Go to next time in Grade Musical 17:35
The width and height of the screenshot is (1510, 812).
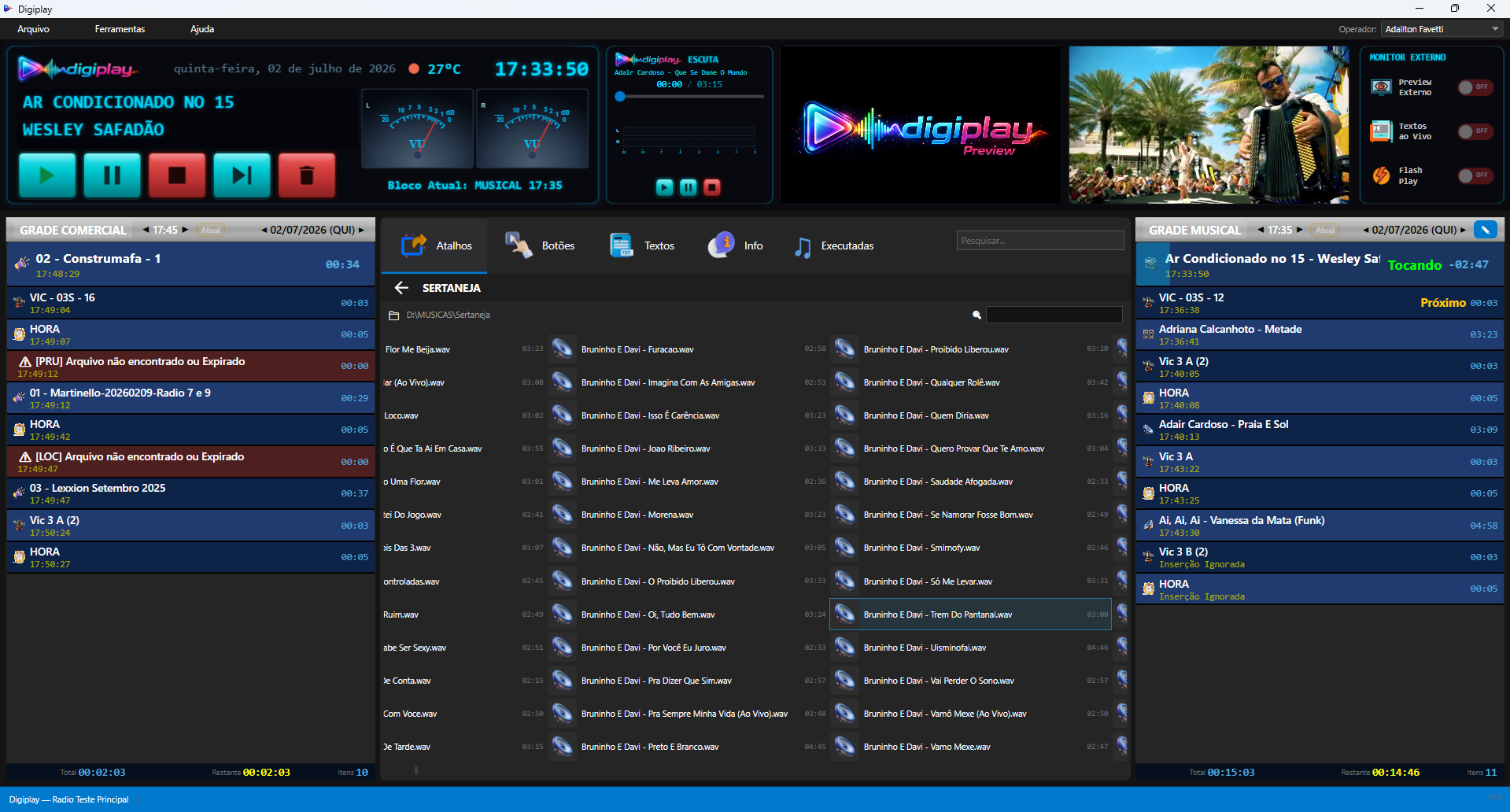click(1300, 230)
